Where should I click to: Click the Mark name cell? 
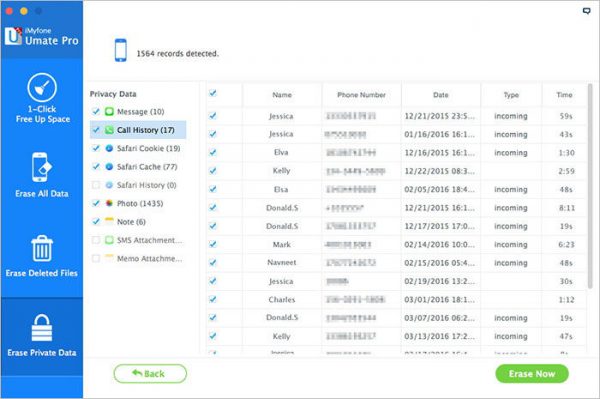(282, 244)
